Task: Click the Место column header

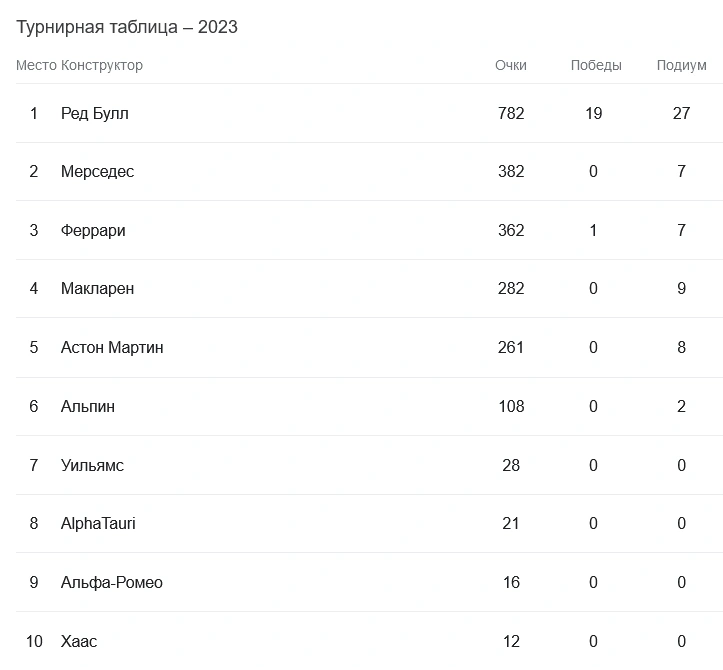Action: [36, 65]
